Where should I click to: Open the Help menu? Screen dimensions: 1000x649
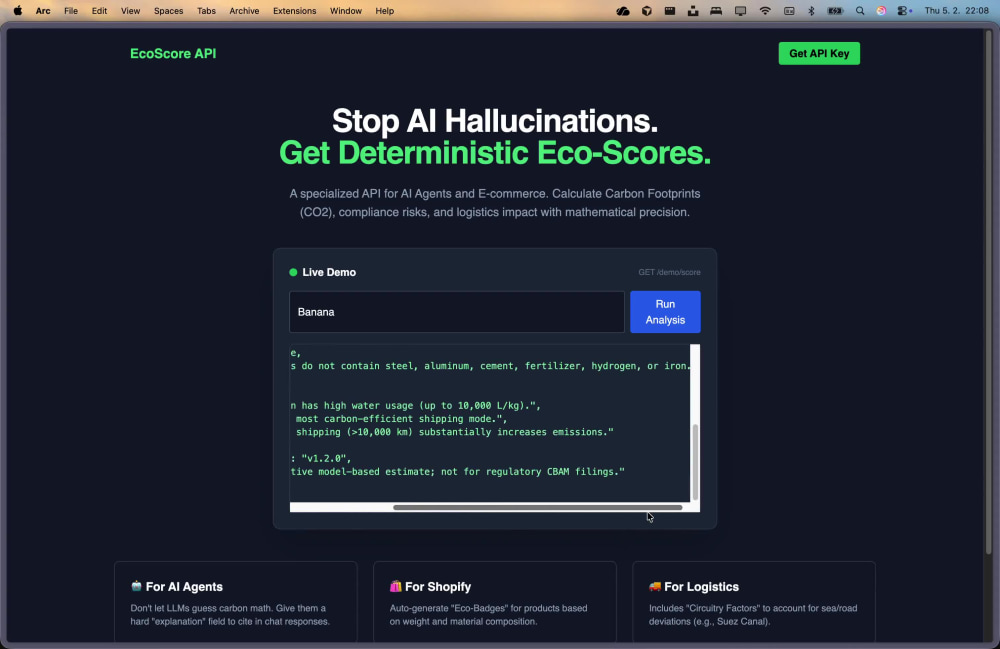pos(385,11)
